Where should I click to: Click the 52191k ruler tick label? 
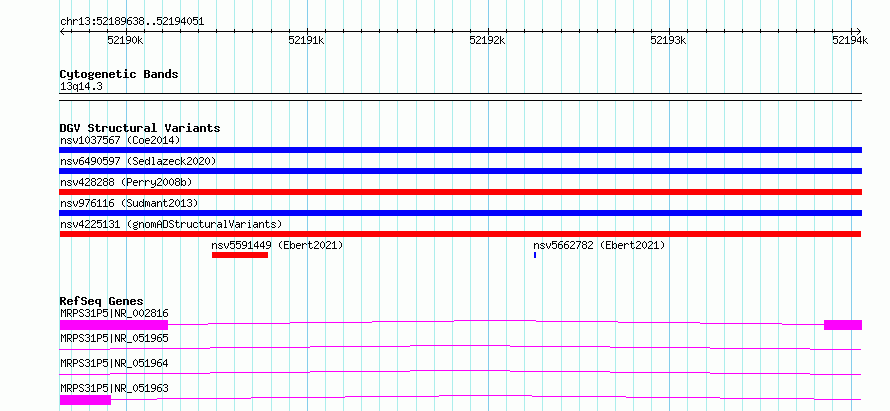click(307, 40)
